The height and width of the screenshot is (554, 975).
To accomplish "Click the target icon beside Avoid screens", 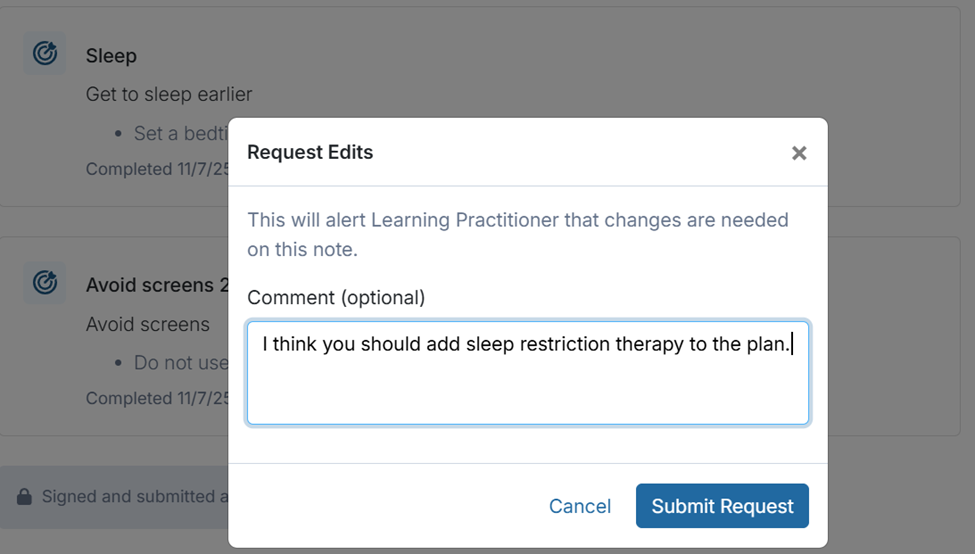I will (x=44, y=283).
